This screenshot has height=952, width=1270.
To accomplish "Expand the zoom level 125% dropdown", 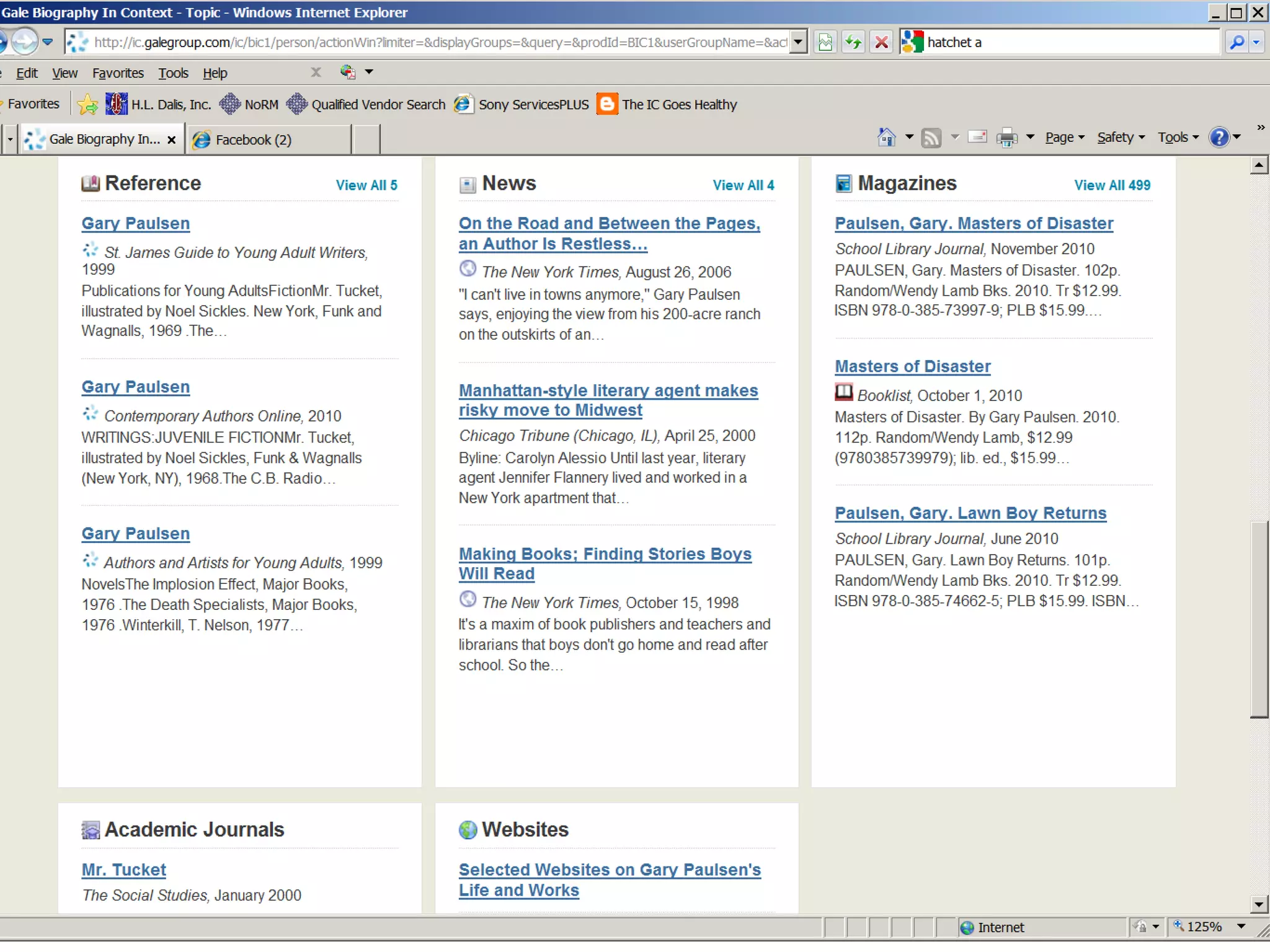I will click(1241, 927).
